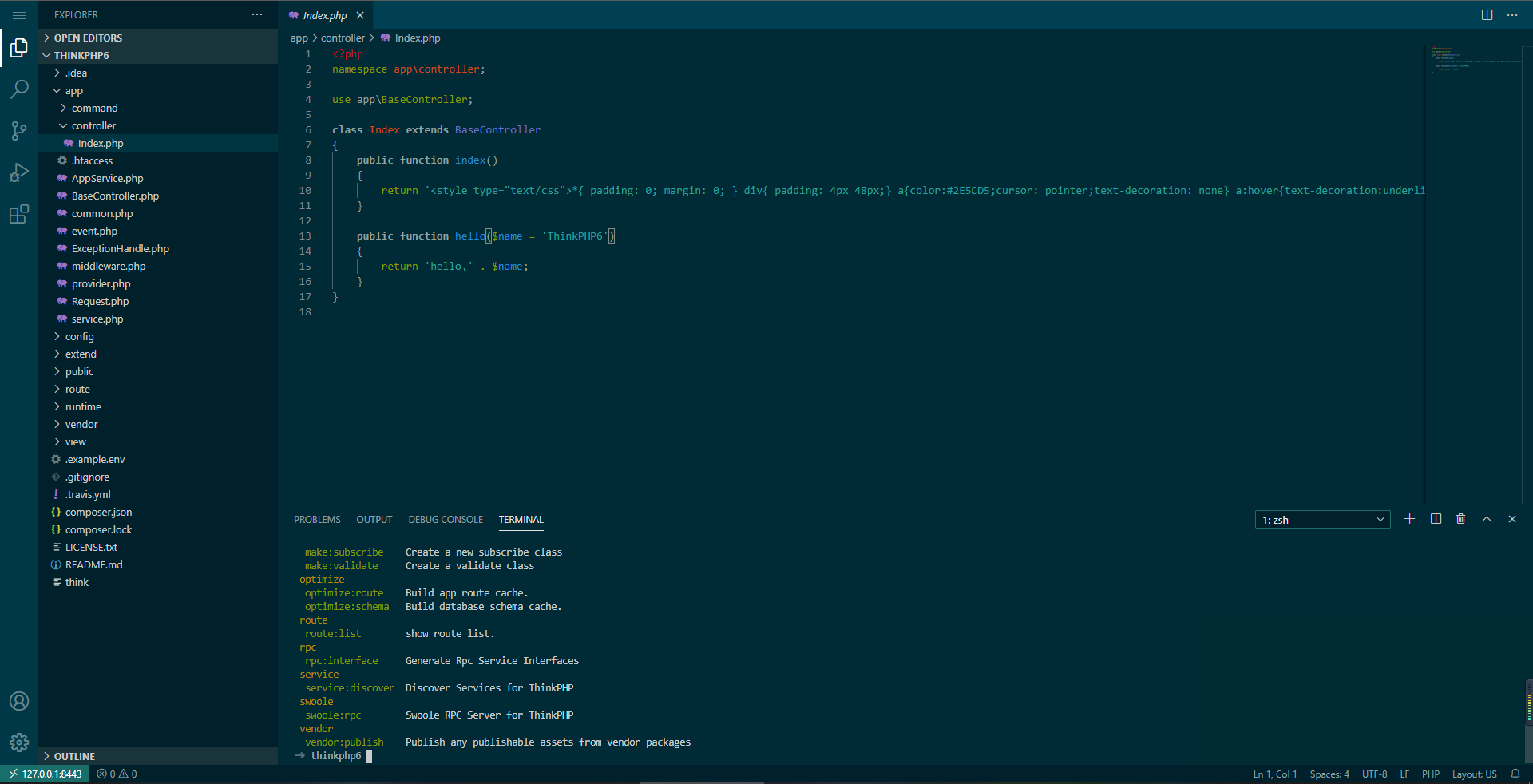The width and height of the screenshot is (1533, 784).
Task: Click Layout: US in status bar
Action: (1474, 774)
